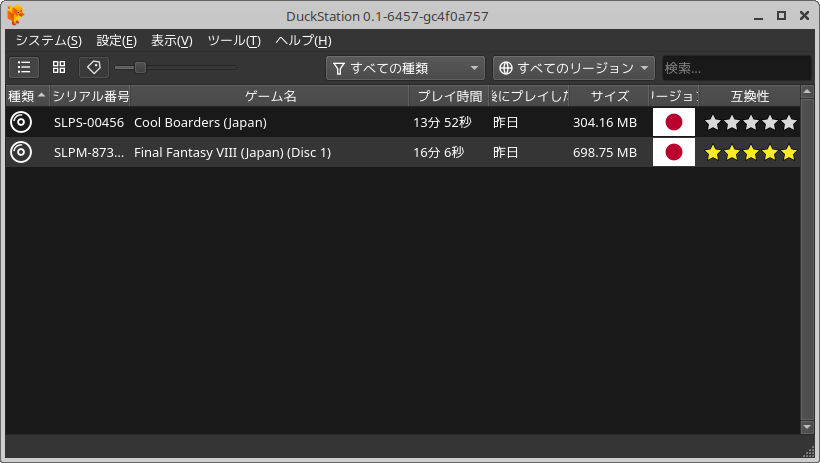Click 昨日 in Cool Boarders row
The width and height of the screenshot is (820, 463).
coord(506,122)
